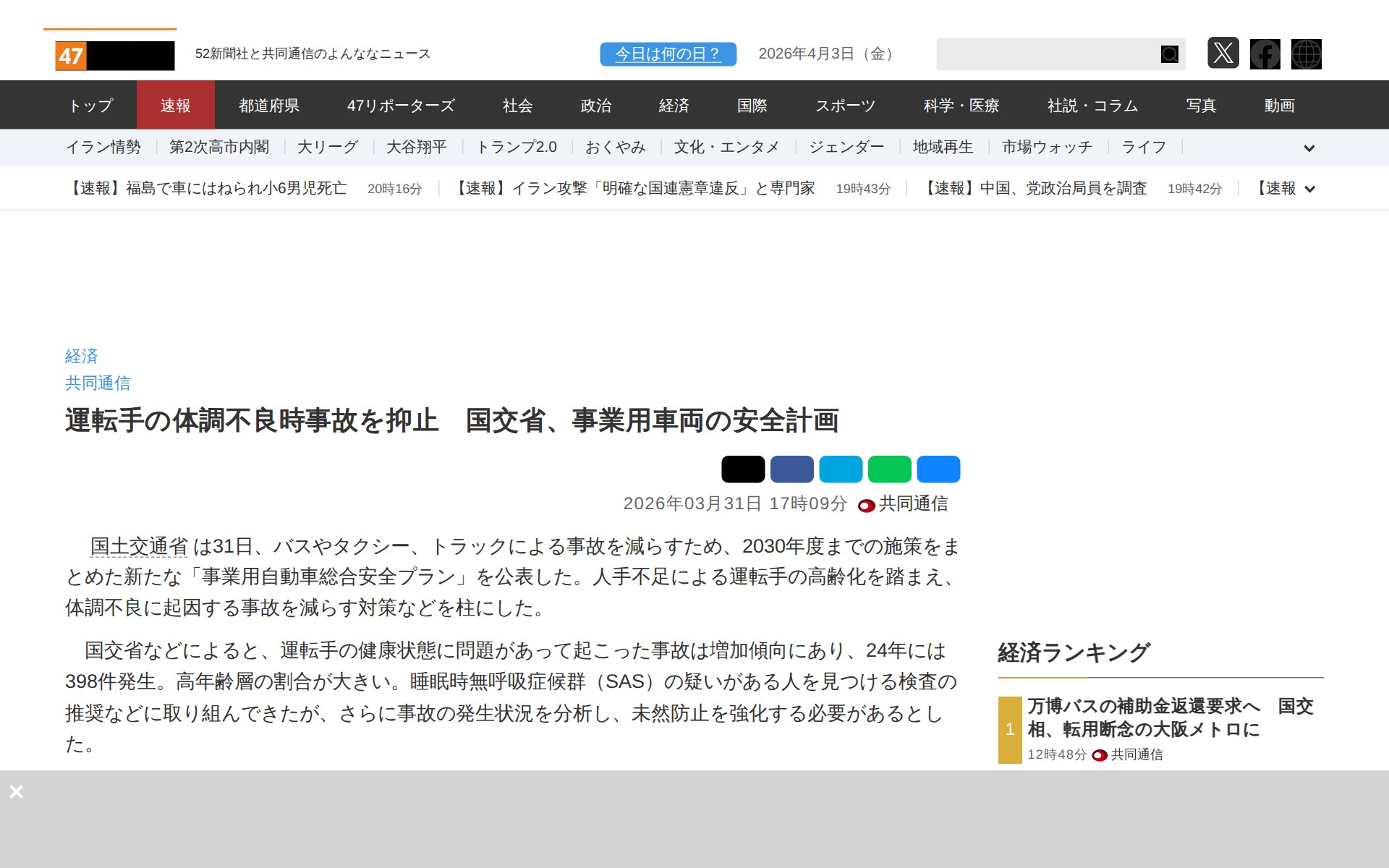Screen dimensions: 1389x868
Task: Click the globe language icon
Action: coord(1306,54)
